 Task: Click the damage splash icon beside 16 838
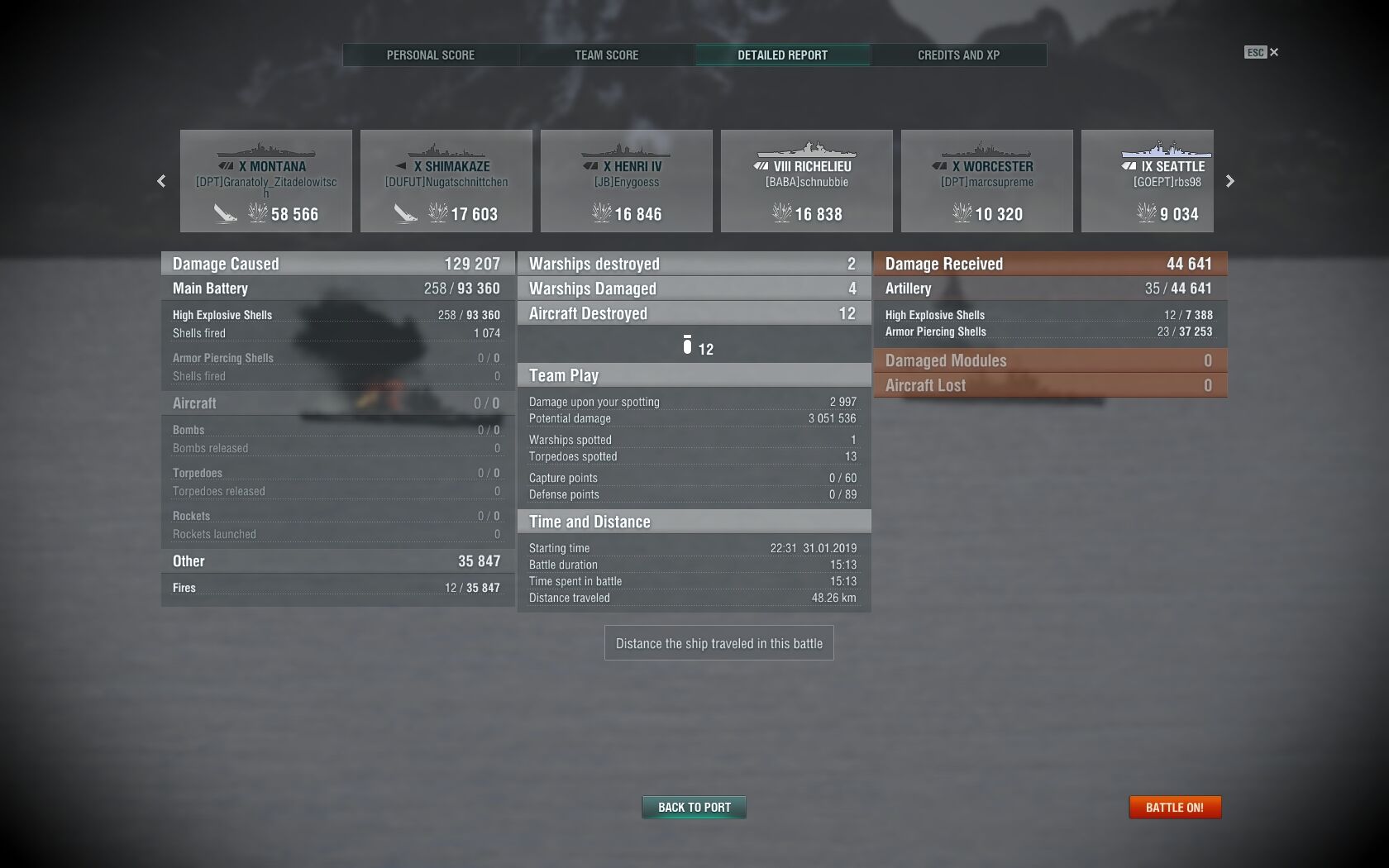click(781, 213)
